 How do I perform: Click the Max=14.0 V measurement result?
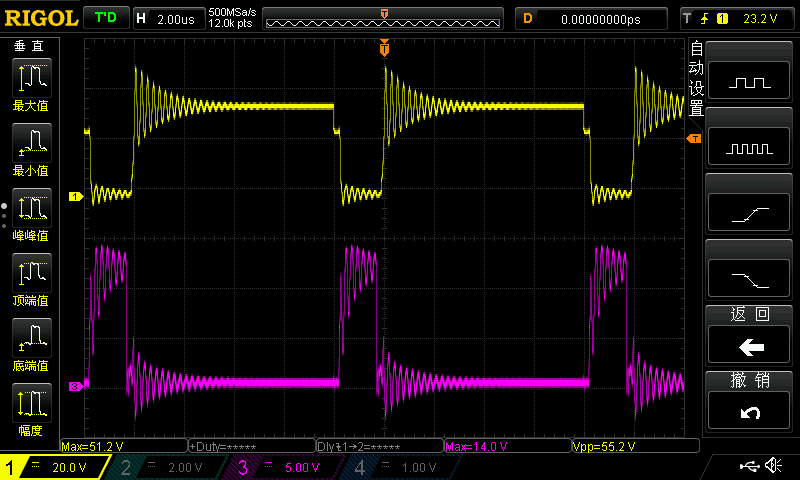[508, 446]
